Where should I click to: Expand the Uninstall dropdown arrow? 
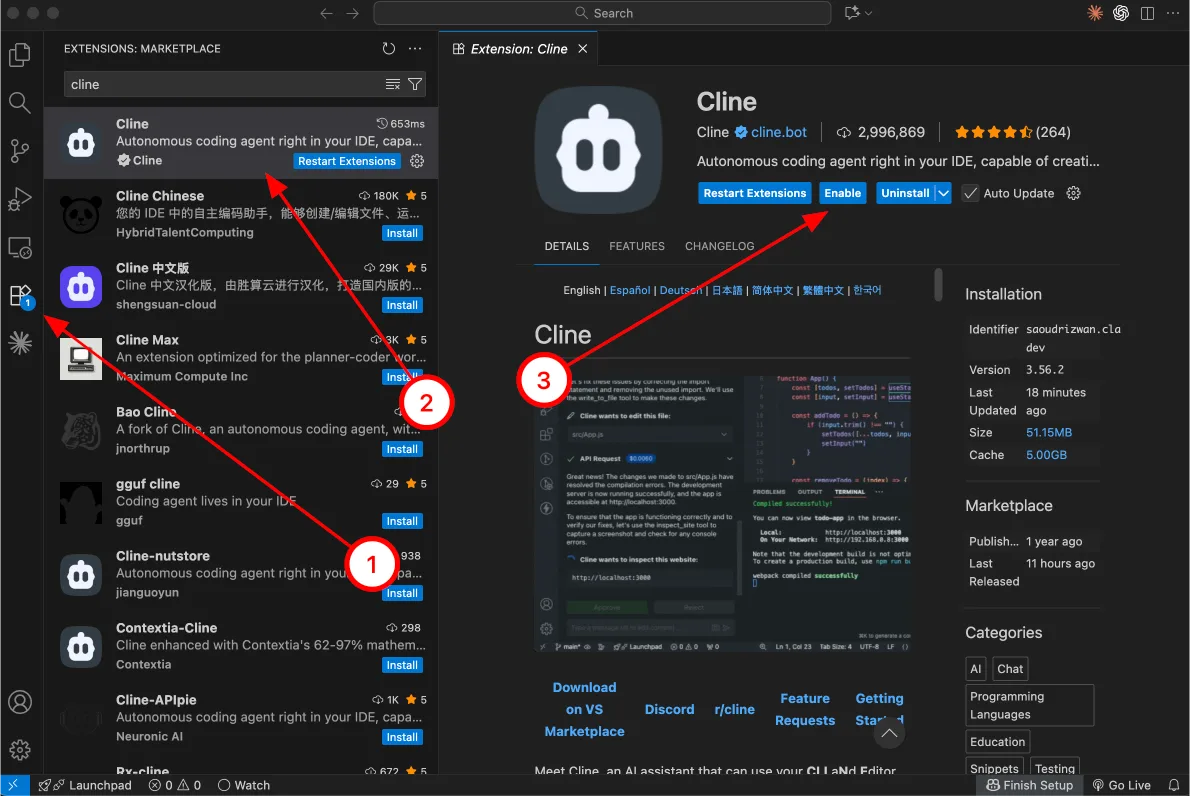pyautogui.click(x=943, y=193)
